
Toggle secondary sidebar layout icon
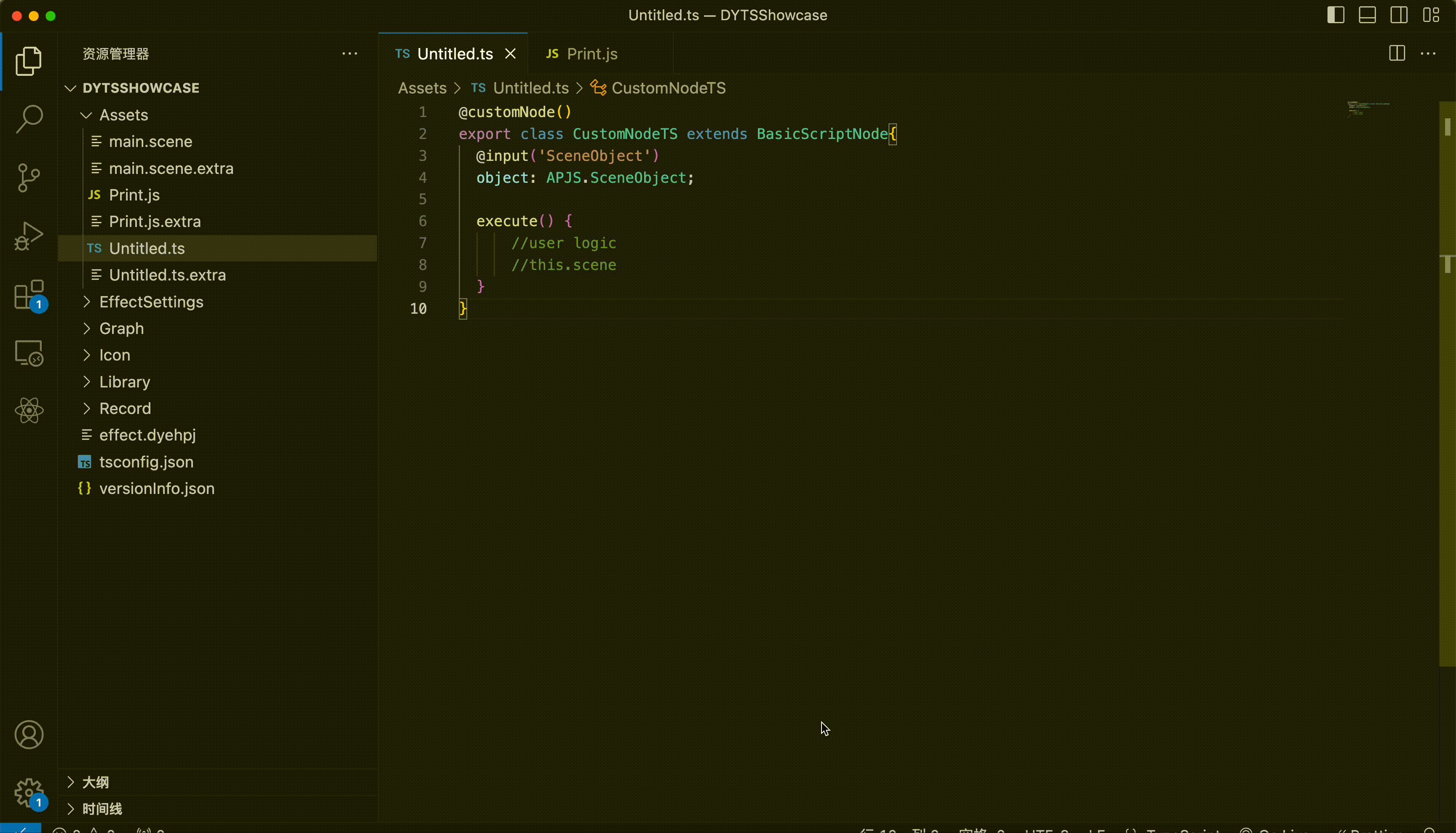(1399, 15)
